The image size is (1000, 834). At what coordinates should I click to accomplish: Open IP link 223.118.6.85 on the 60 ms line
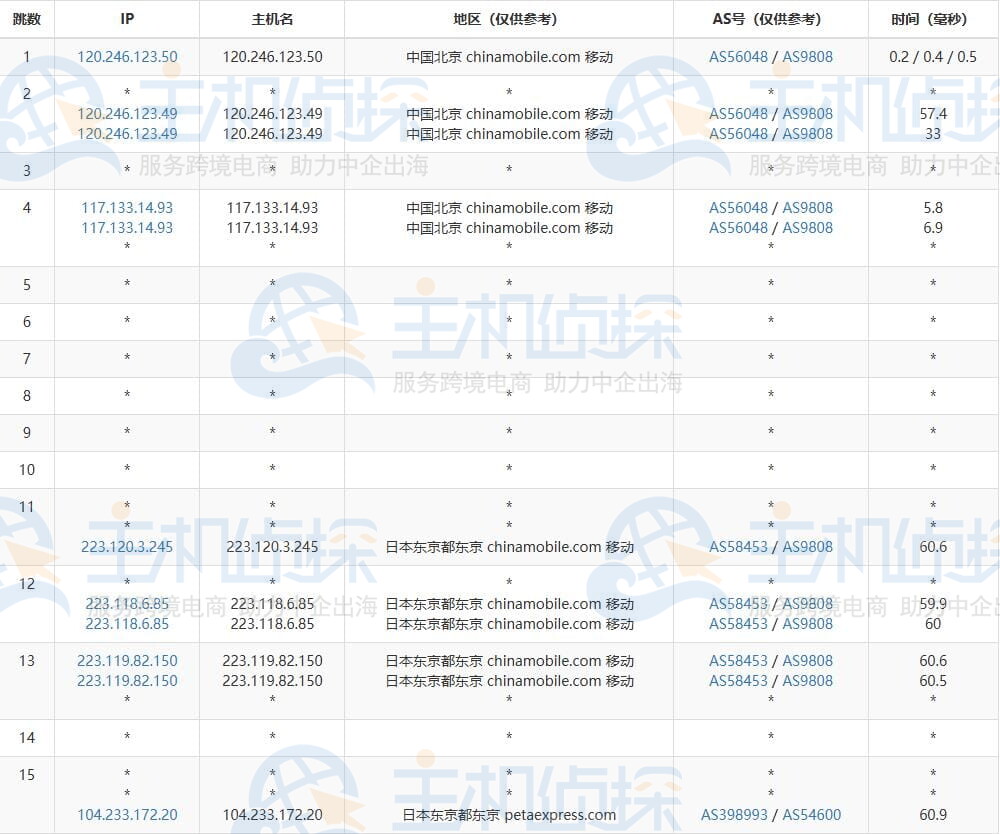pos(128,624)
